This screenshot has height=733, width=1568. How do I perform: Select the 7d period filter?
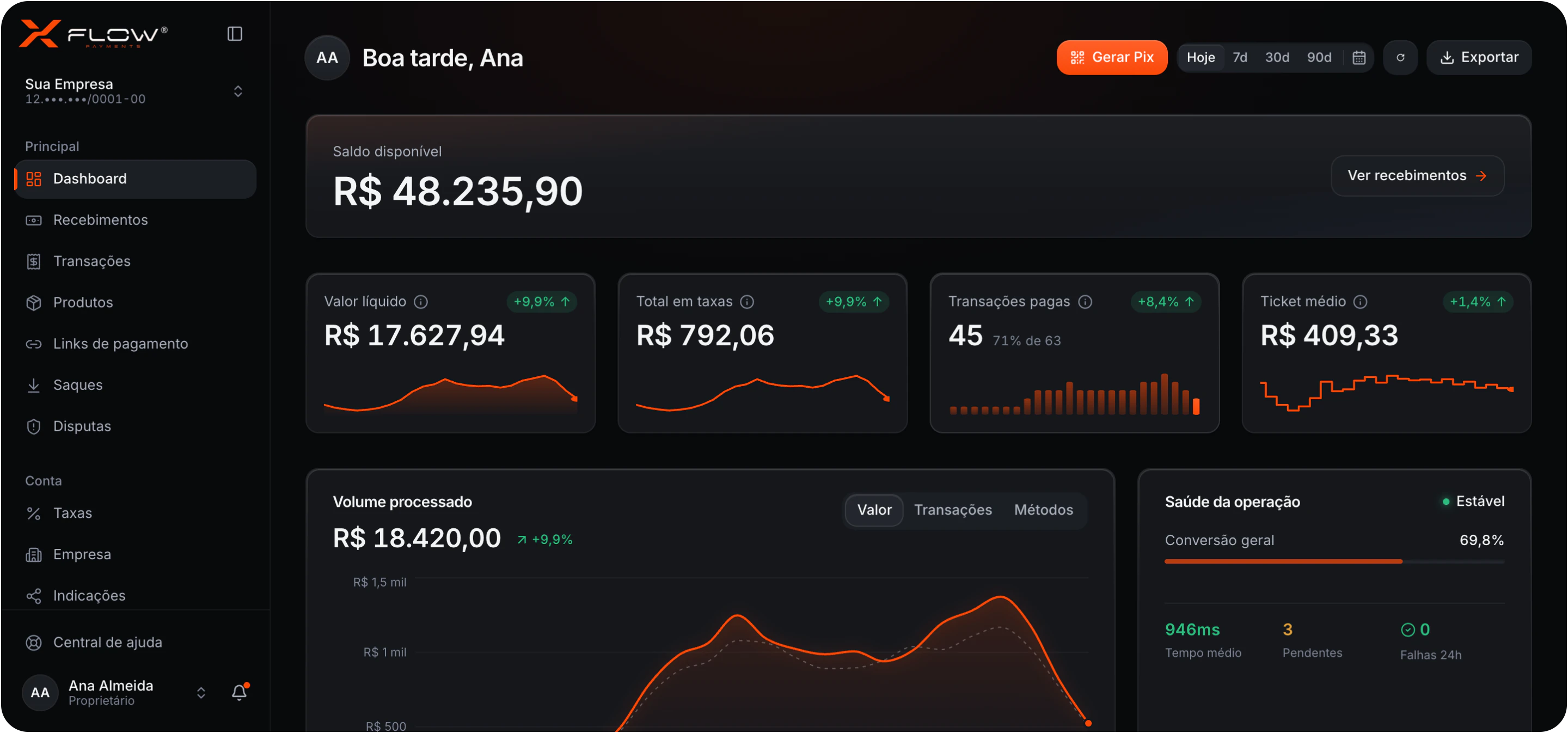coord(1239,57)
